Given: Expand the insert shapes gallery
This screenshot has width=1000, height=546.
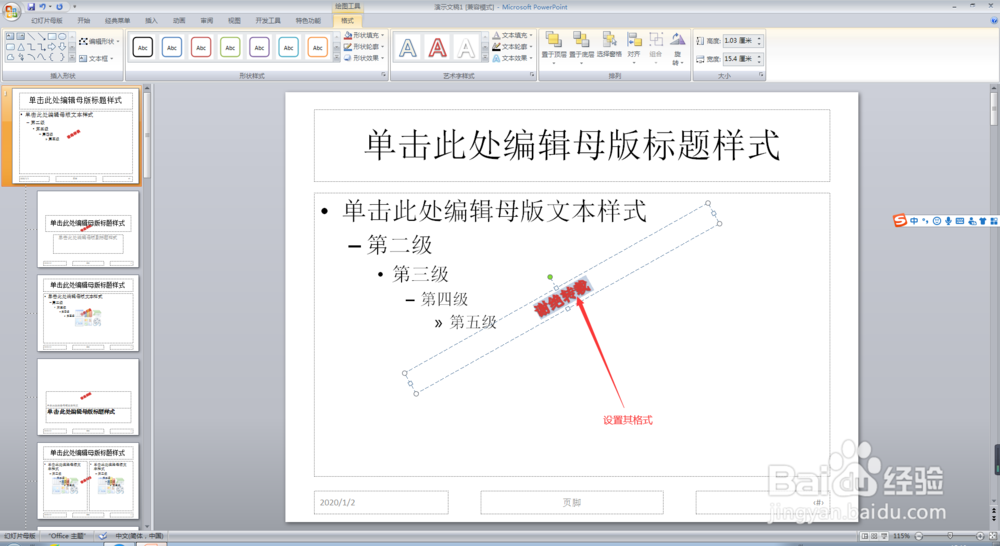Looking at the screenshot, I should [71, 58].
